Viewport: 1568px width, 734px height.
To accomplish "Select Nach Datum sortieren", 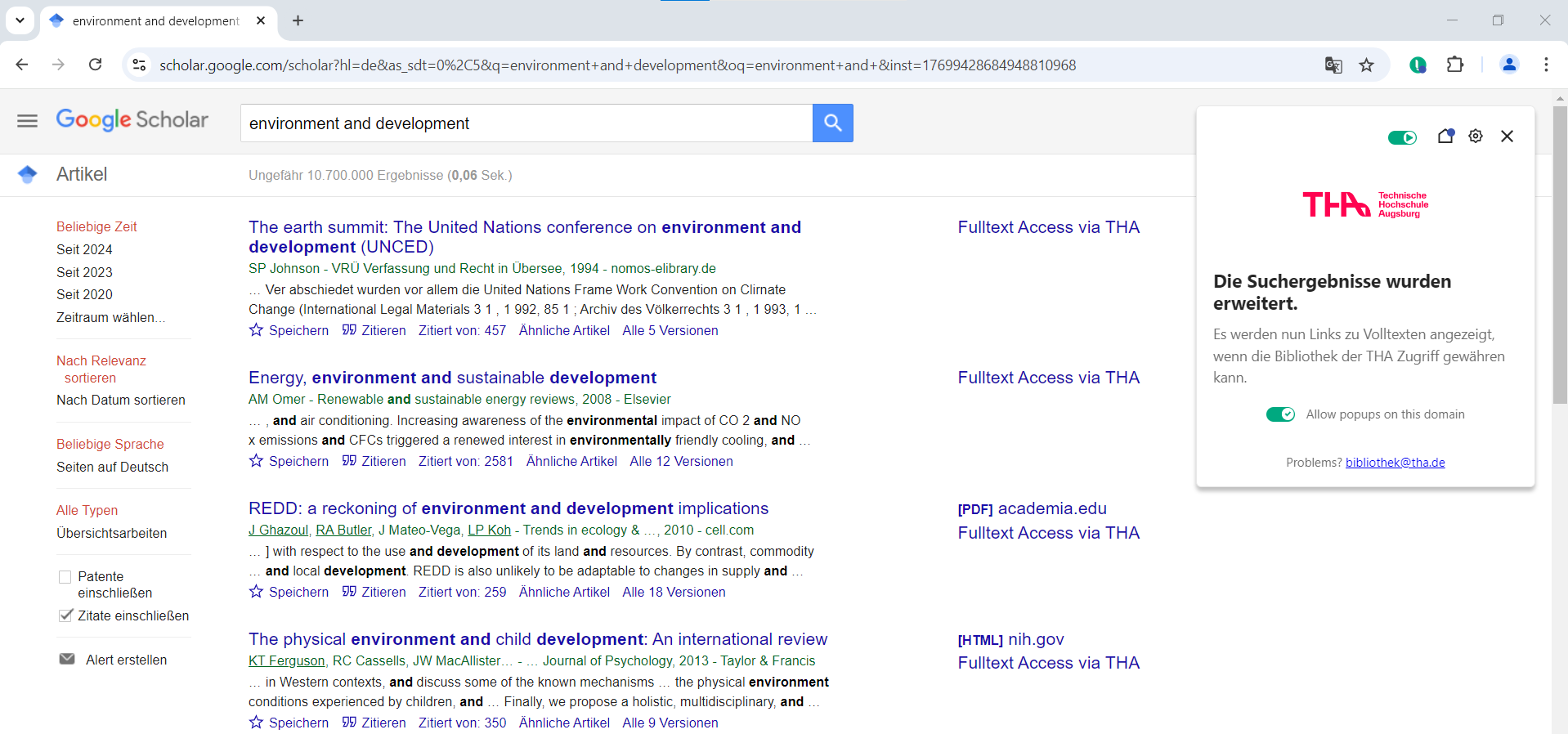I will (121, 400).
